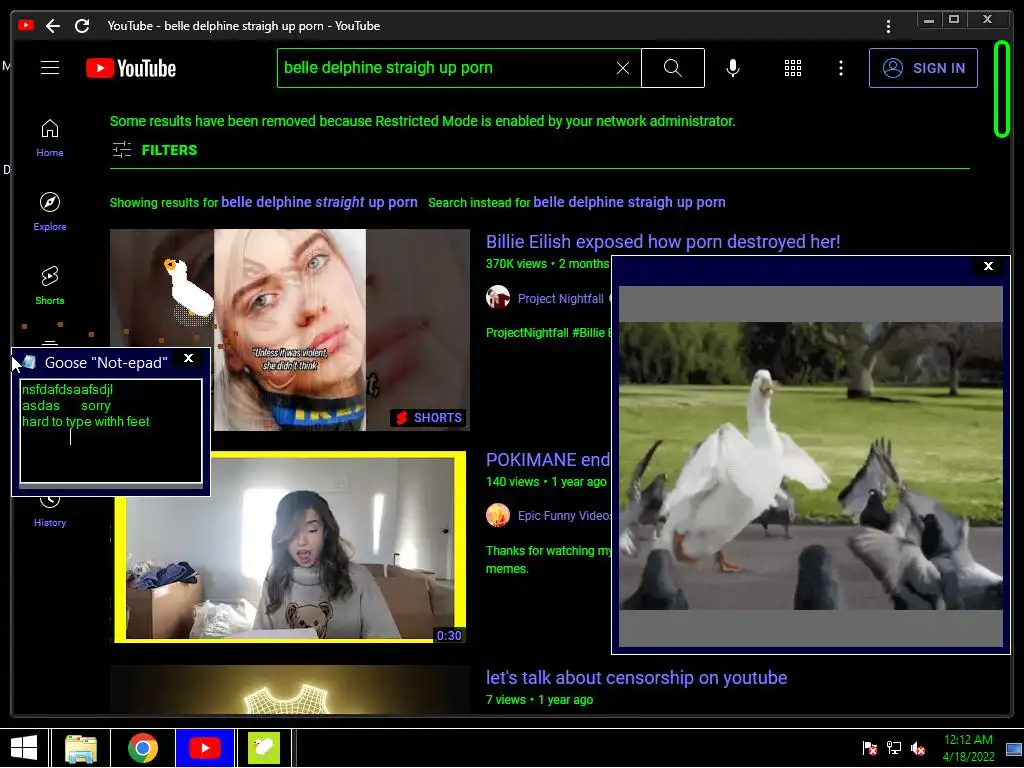Image resolution: width=1024 pixels, height=768 pixels.
Task: Open the title bar three-dot app menu
Action: click(888, 26)
